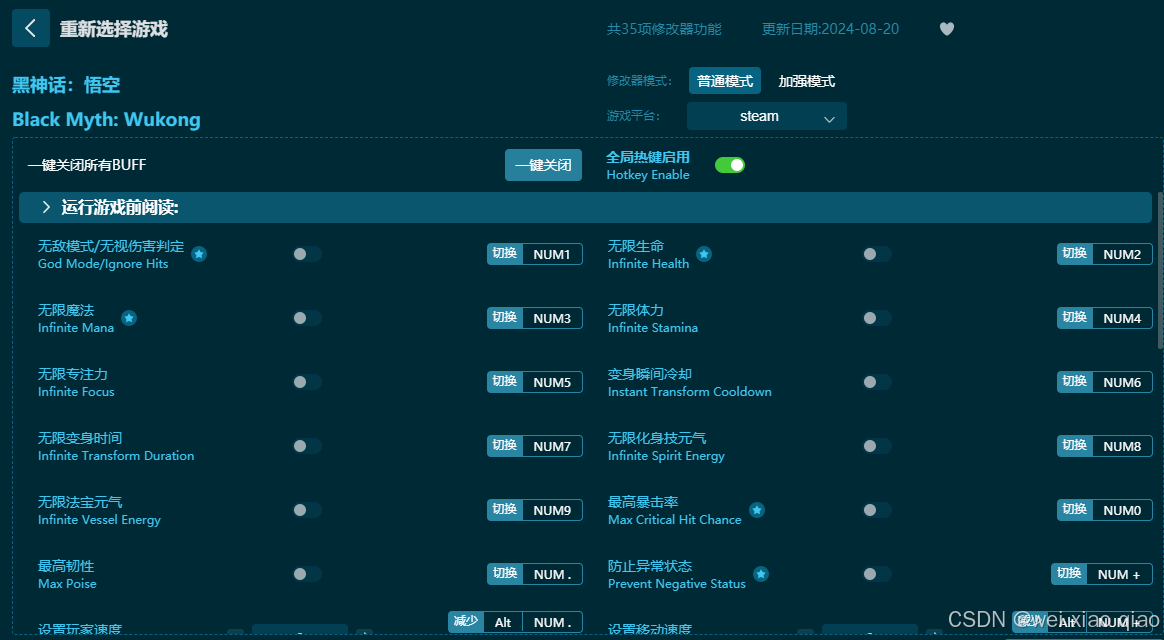Enable Max Poise toggle
Viewport: 1164px width, 640px height.
coord(307,574)
